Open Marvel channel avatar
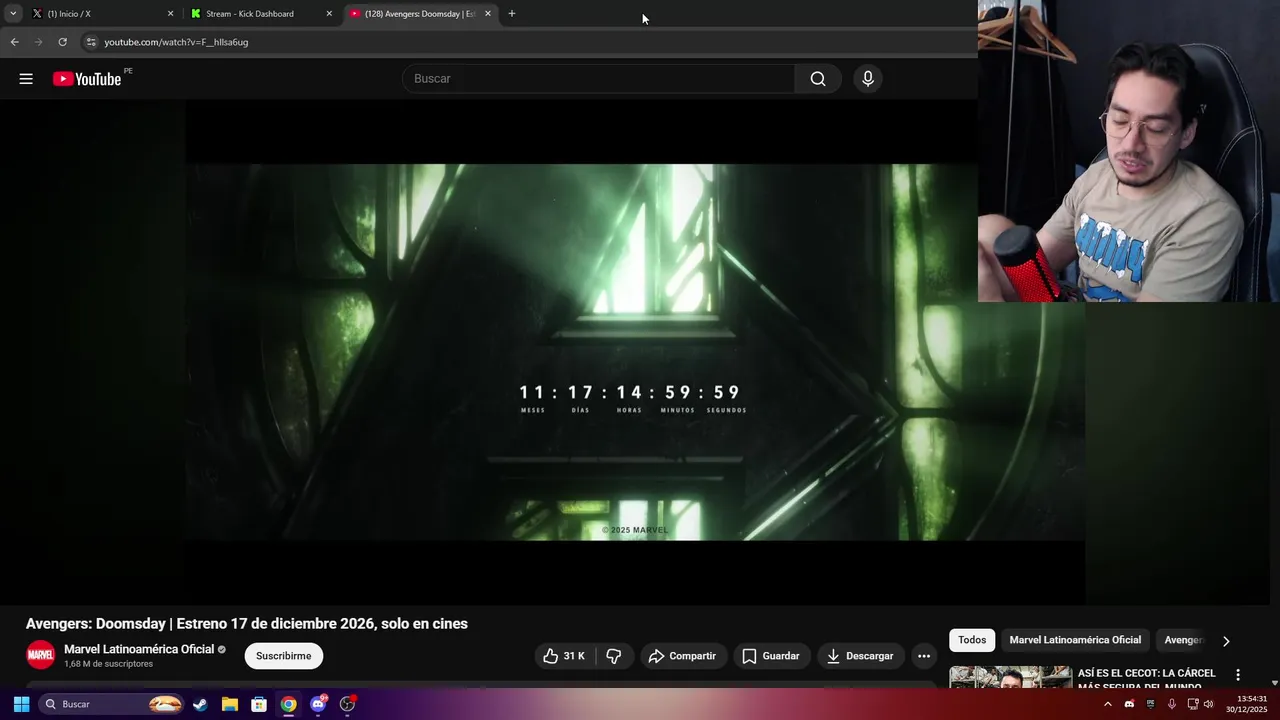1280x720 pixels. point(41,655)
